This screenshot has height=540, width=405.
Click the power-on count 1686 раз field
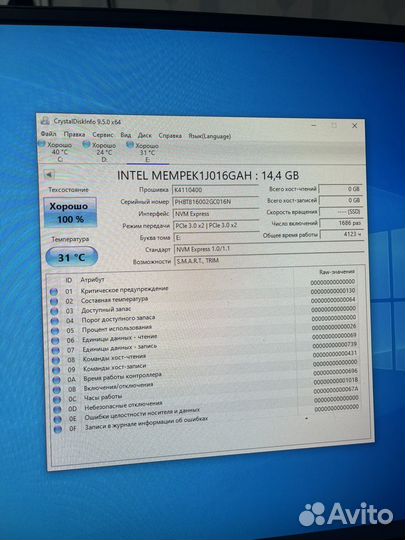coord(341,223)
